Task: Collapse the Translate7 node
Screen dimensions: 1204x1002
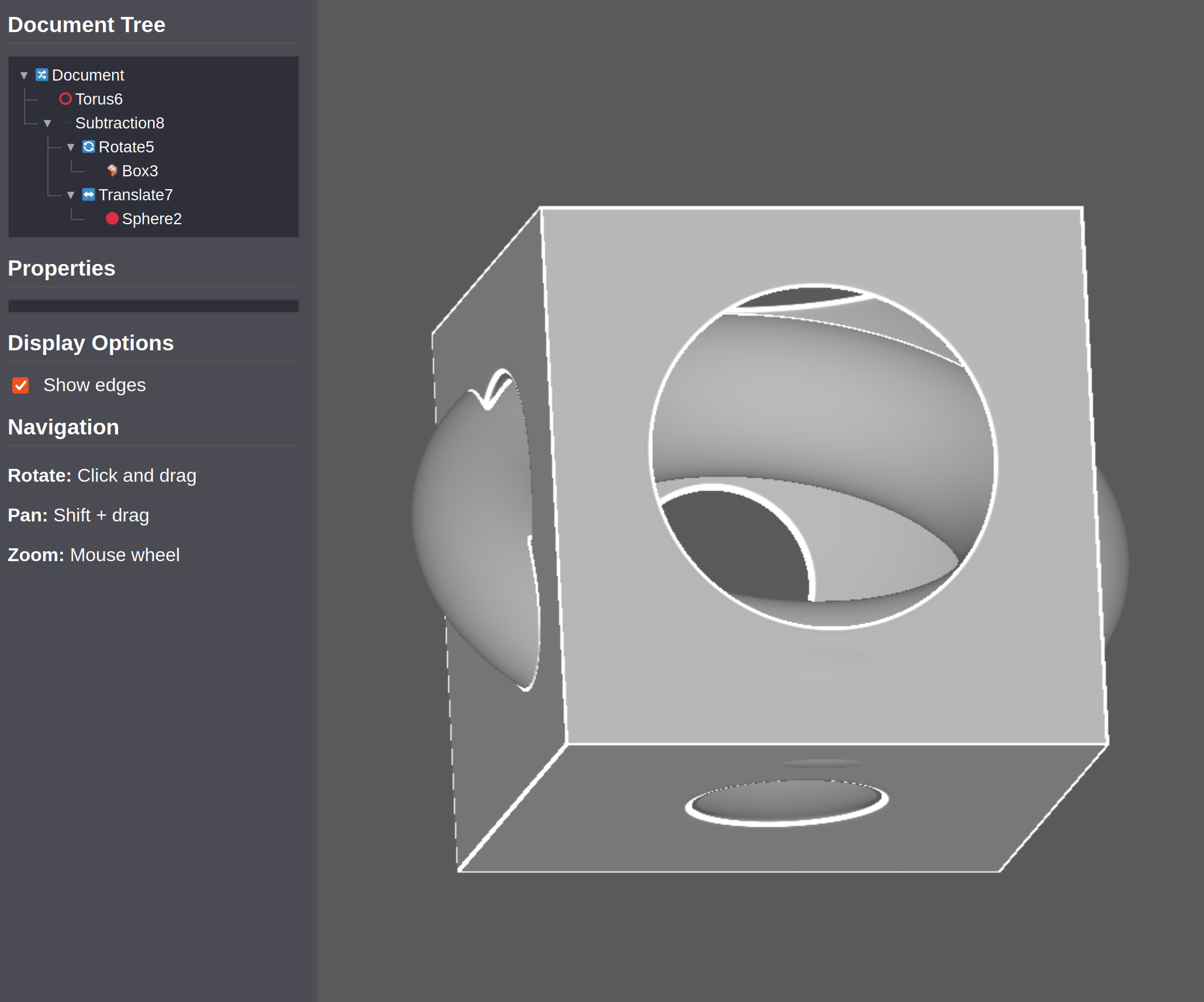Action: [71, 195]
